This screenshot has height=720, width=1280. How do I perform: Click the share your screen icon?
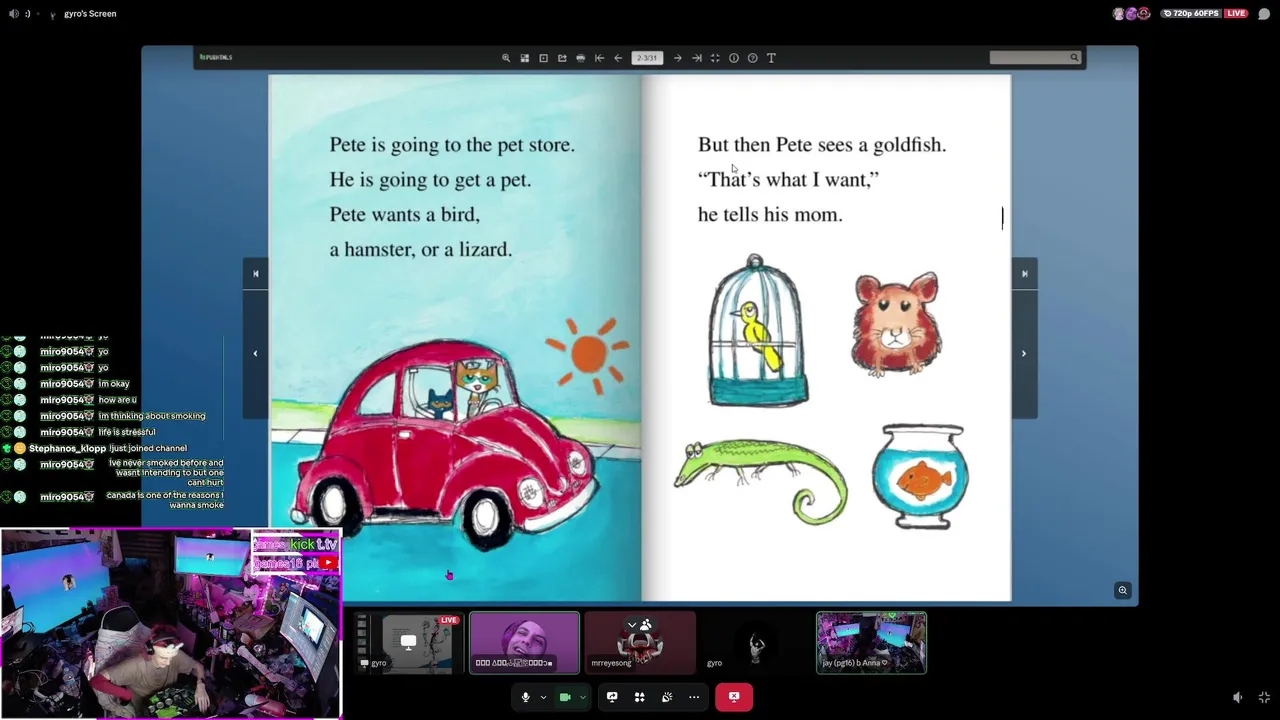[x=612, y=697]
